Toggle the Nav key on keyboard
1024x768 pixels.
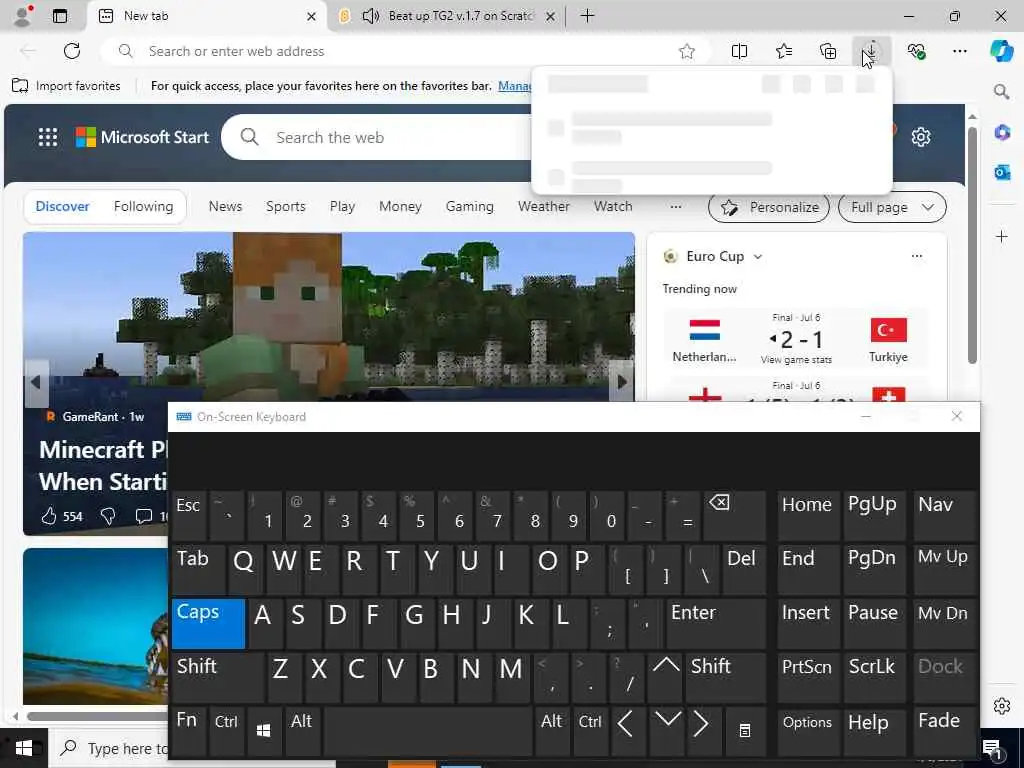click(x=945, y=516)
